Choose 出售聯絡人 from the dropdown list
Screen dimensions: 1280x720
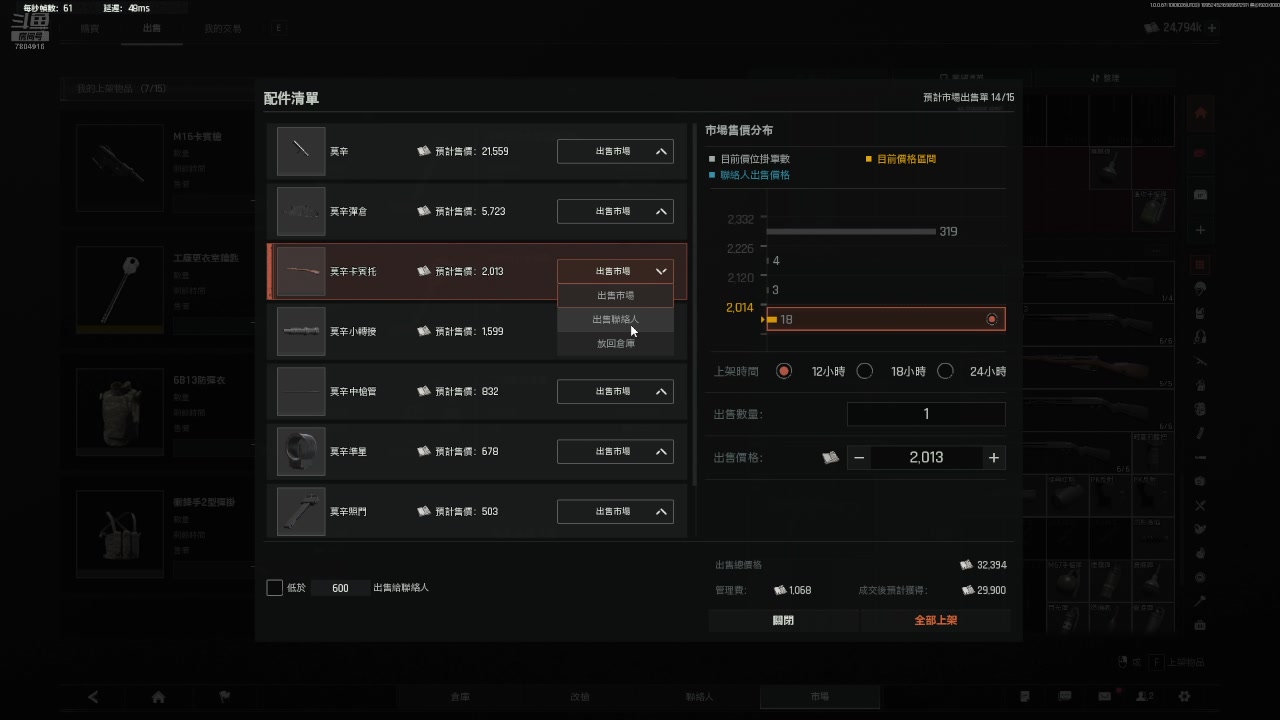tap(615, 319)
